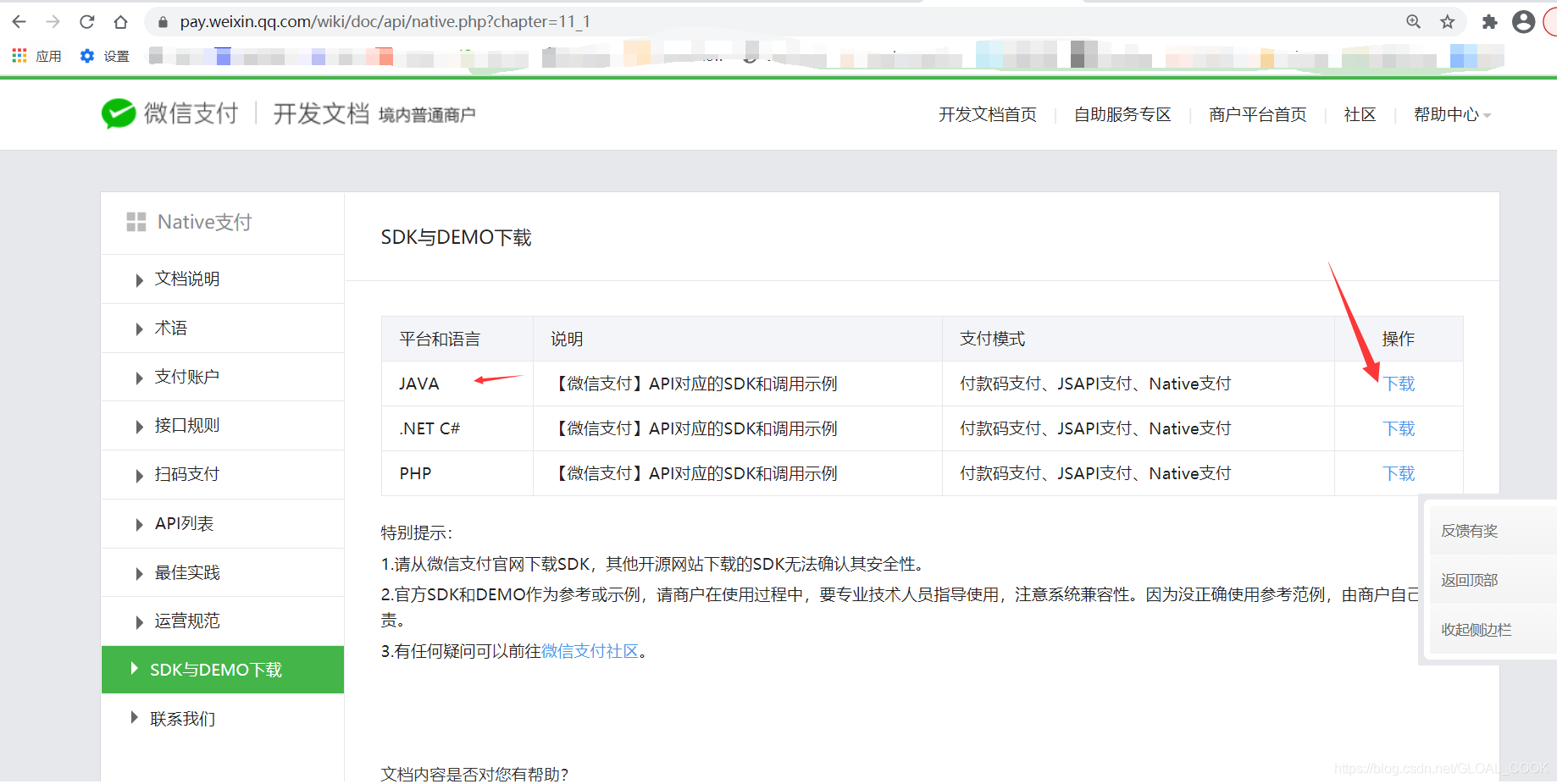Click the 开发文档 header title
This screenshot has width=1557, height=784.
(321, 113)
